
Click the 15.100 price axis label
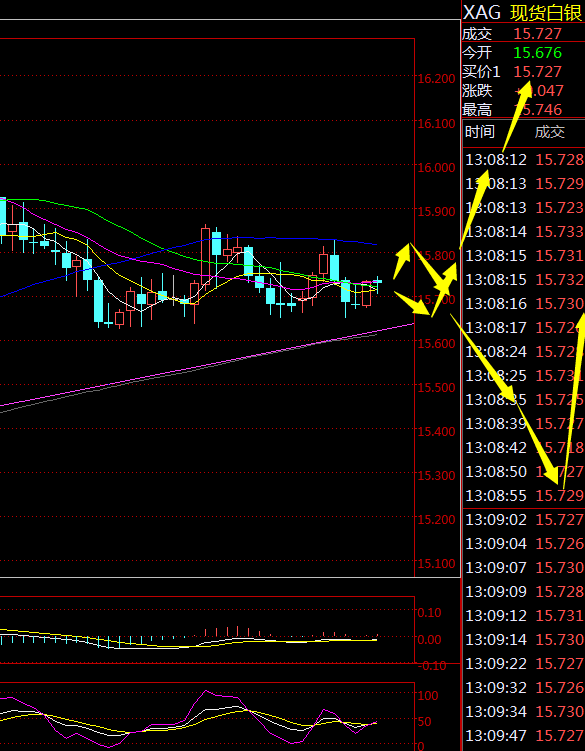coord(436,563)
